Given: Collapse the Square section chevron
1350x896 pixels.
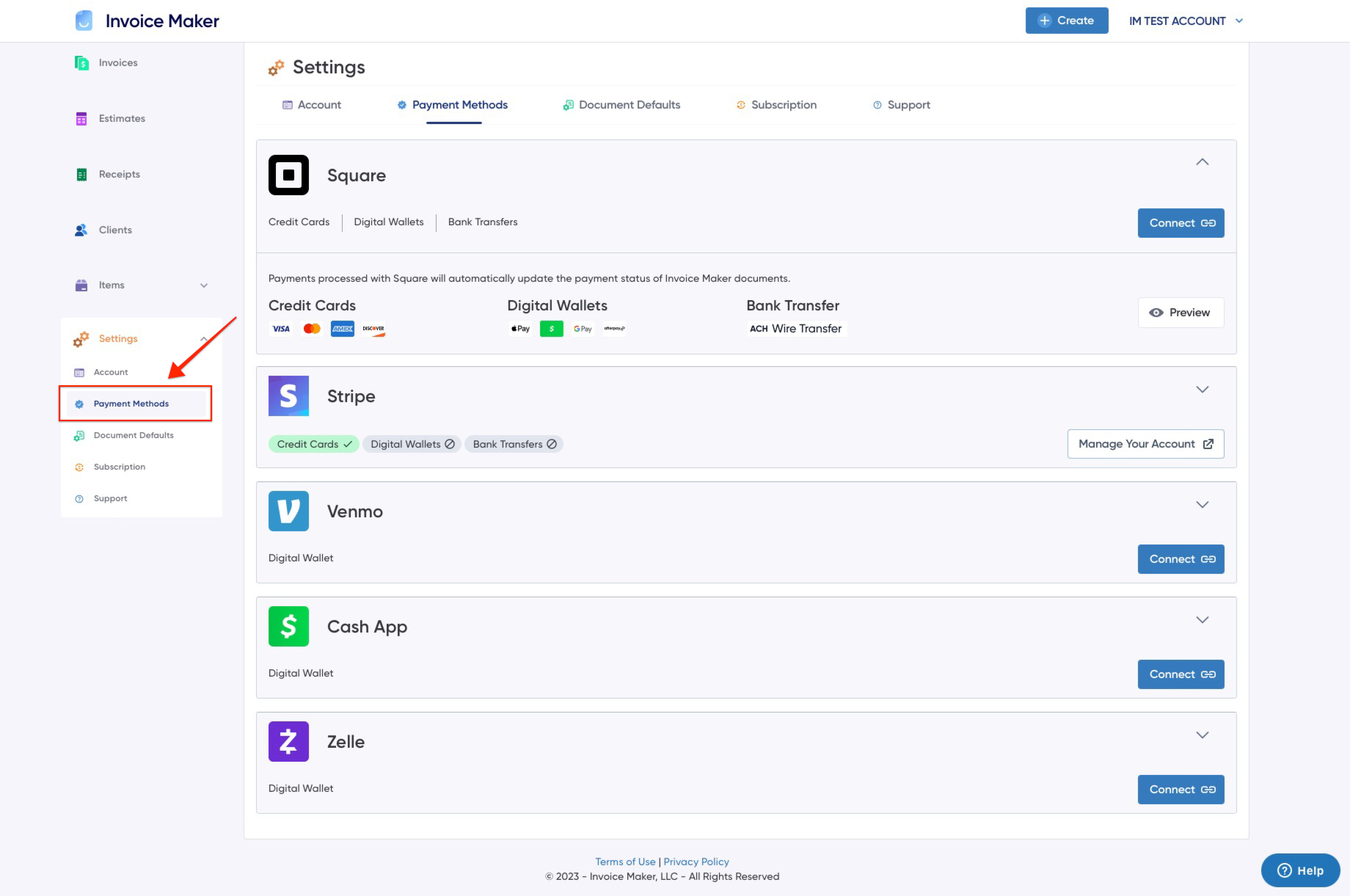Looking at the screenshot, I should click(x=1202, y=162).
